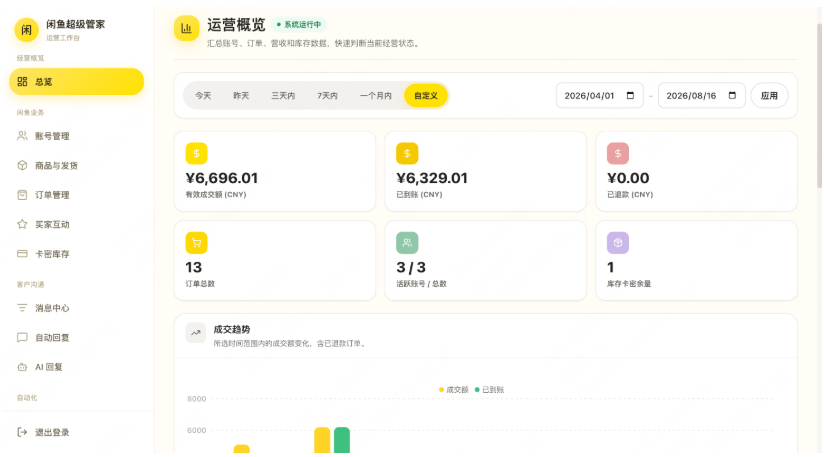
Task: Open 买家互动 page
Action: 76,224
